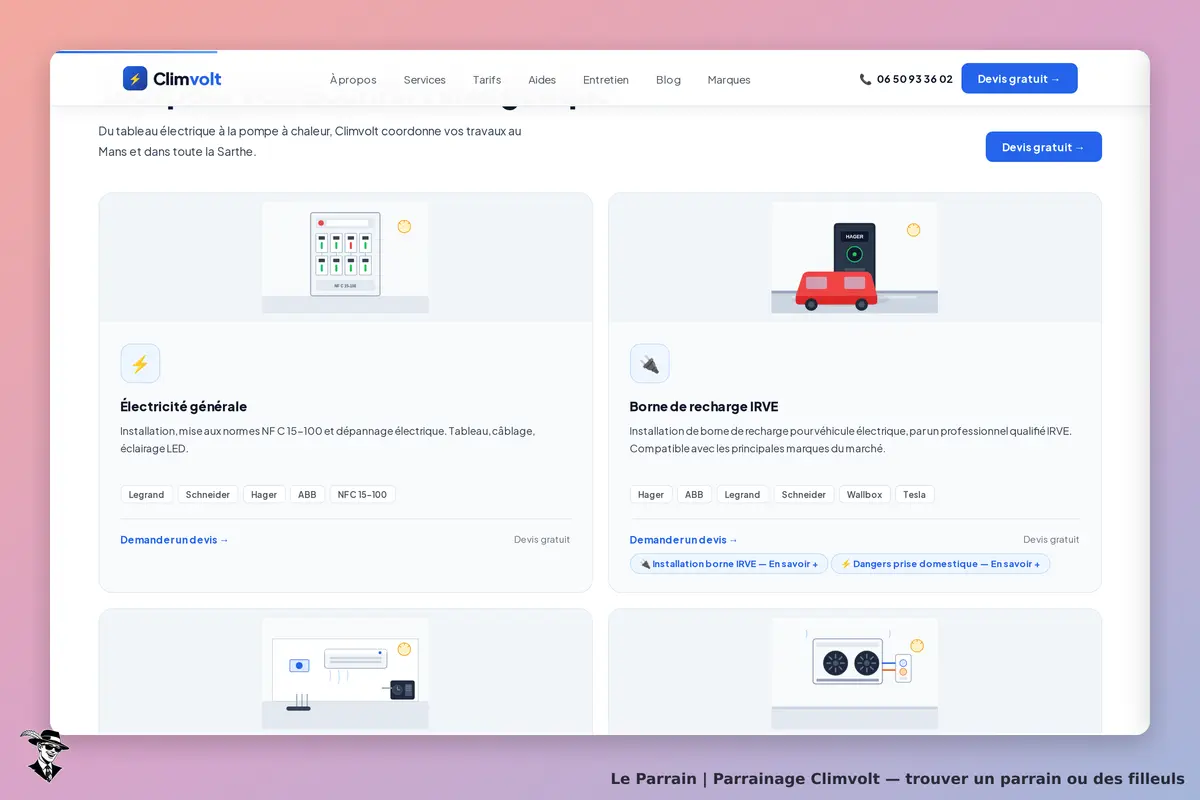Open the À propos menu item

click(353, 80)
